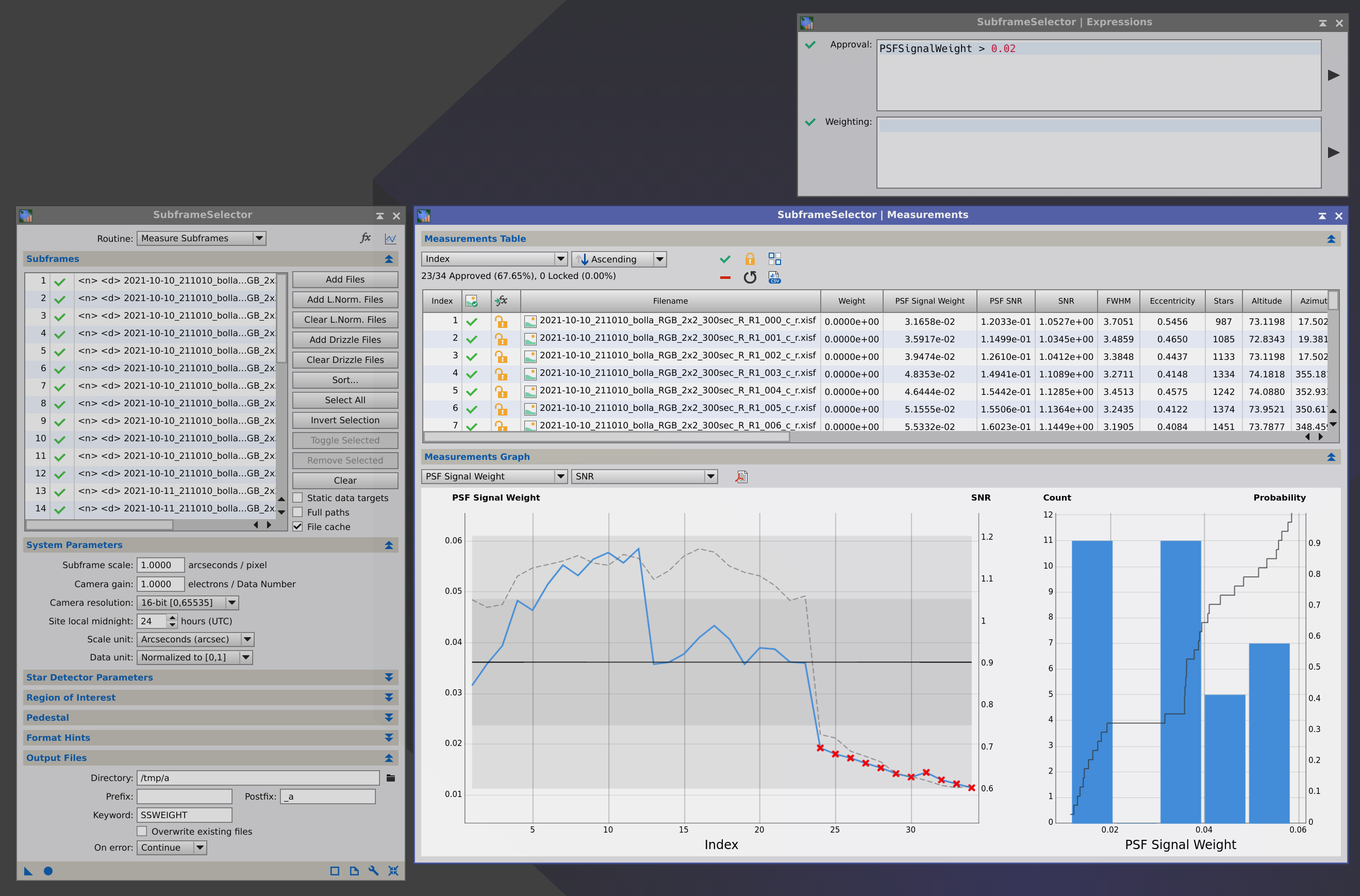Click the Reset circular arrow in Measurements
The image size is (1360, 896).
[x=750, y=277]
